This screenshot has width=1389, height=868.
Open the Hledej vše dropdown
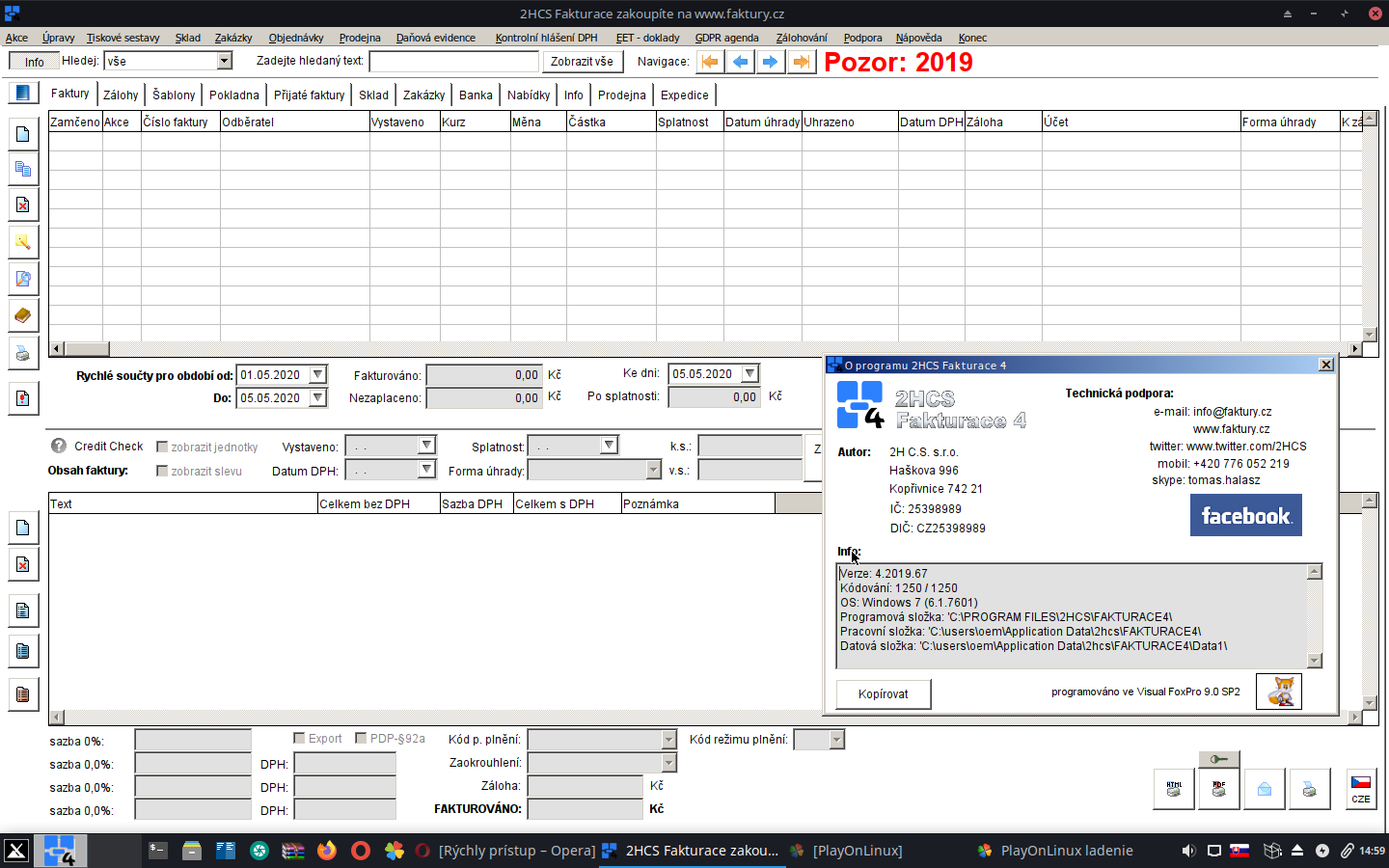tap(224, 61)
